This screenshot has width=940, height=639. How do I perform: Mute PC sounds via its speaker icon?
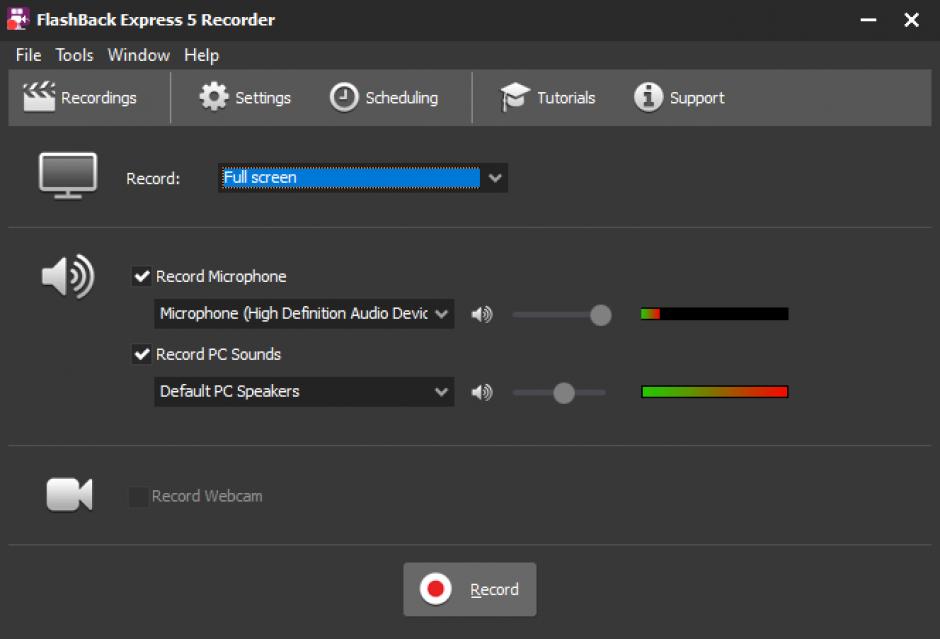point(481,392)
